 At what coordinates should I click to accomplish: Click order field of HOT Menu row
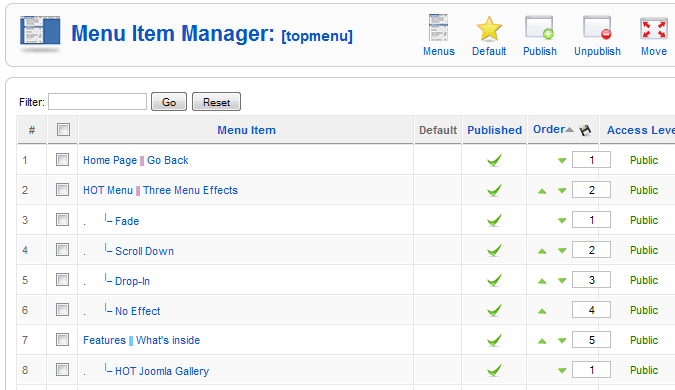[x=591, y=190]
